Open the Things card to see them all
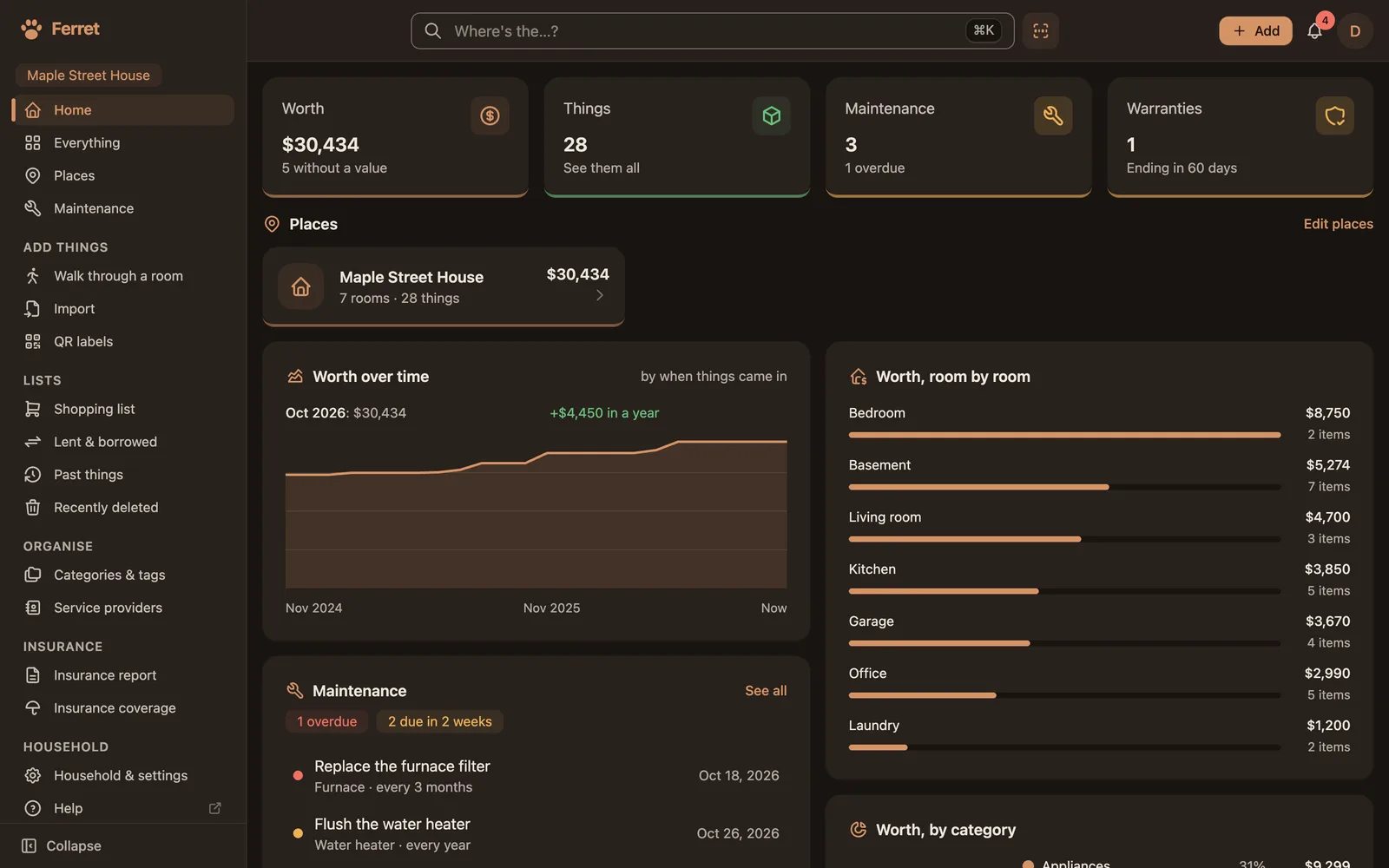This screenshot has width=1389, height=868. (x=677, y=137)
